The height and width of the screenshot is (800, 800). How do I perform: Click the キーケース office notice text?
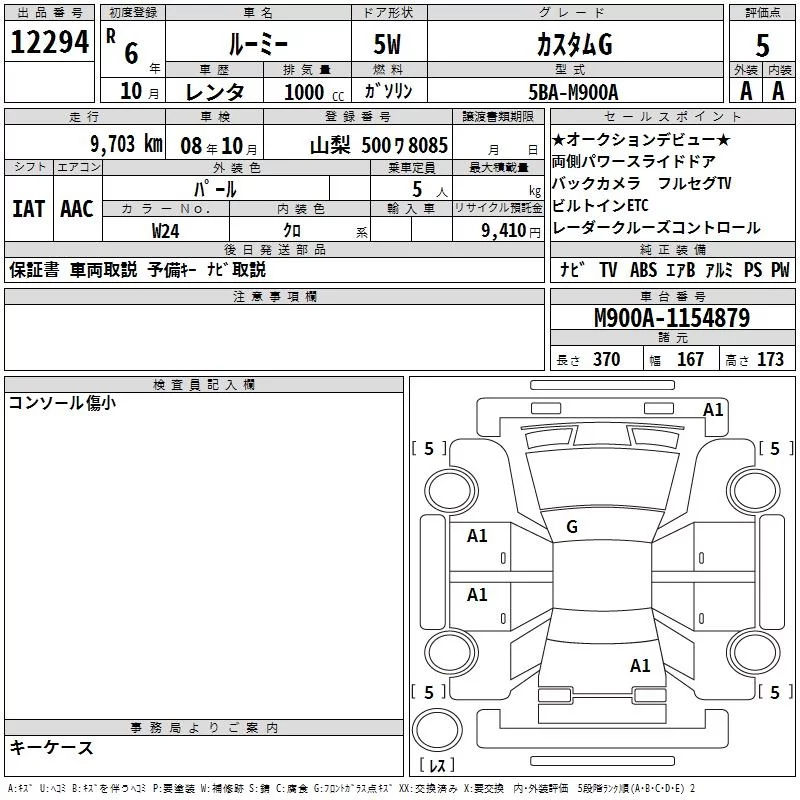coord(52,747)
